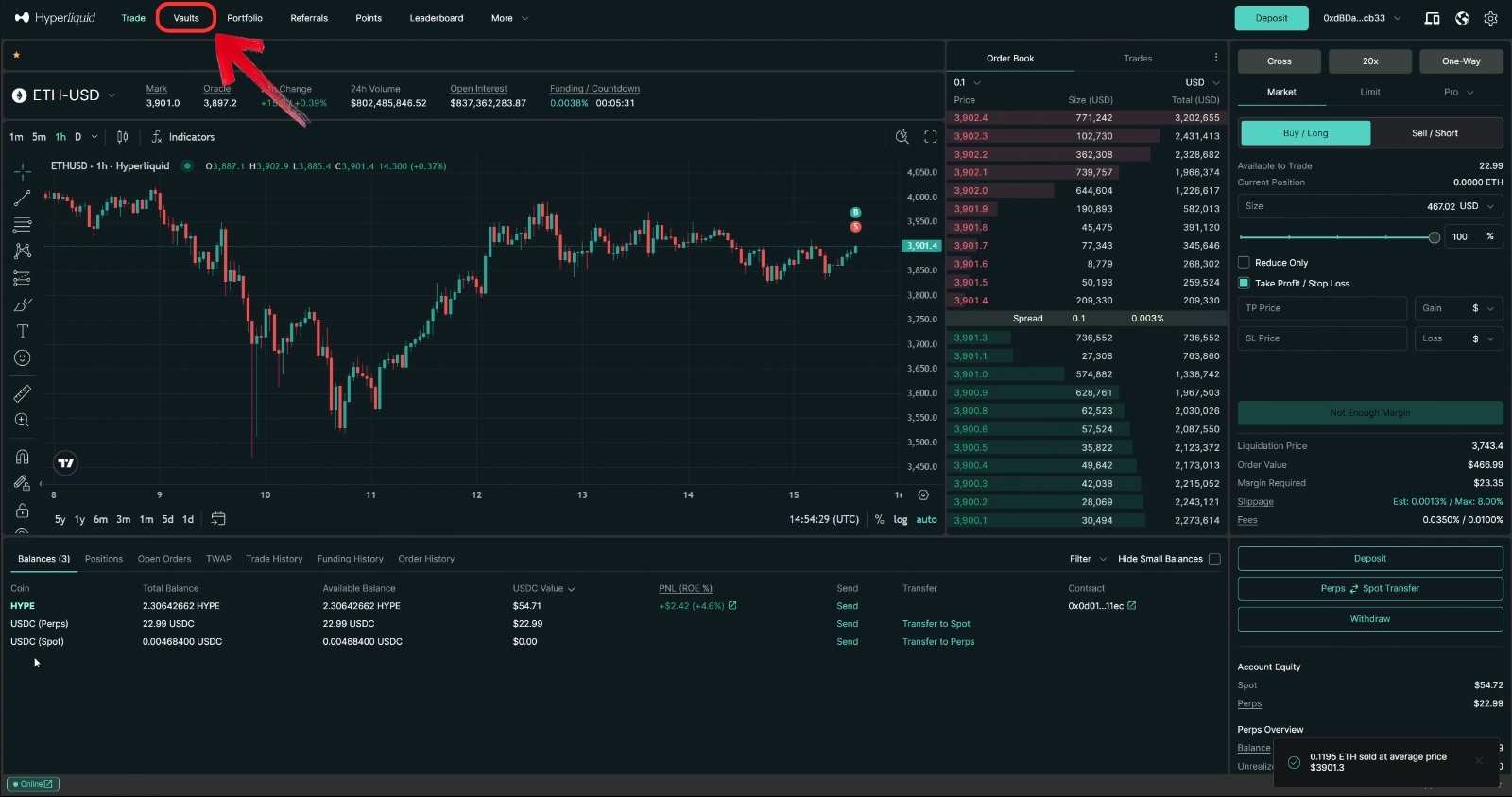
Task: Click the SL Price input field
Action: pos(1322,338)
